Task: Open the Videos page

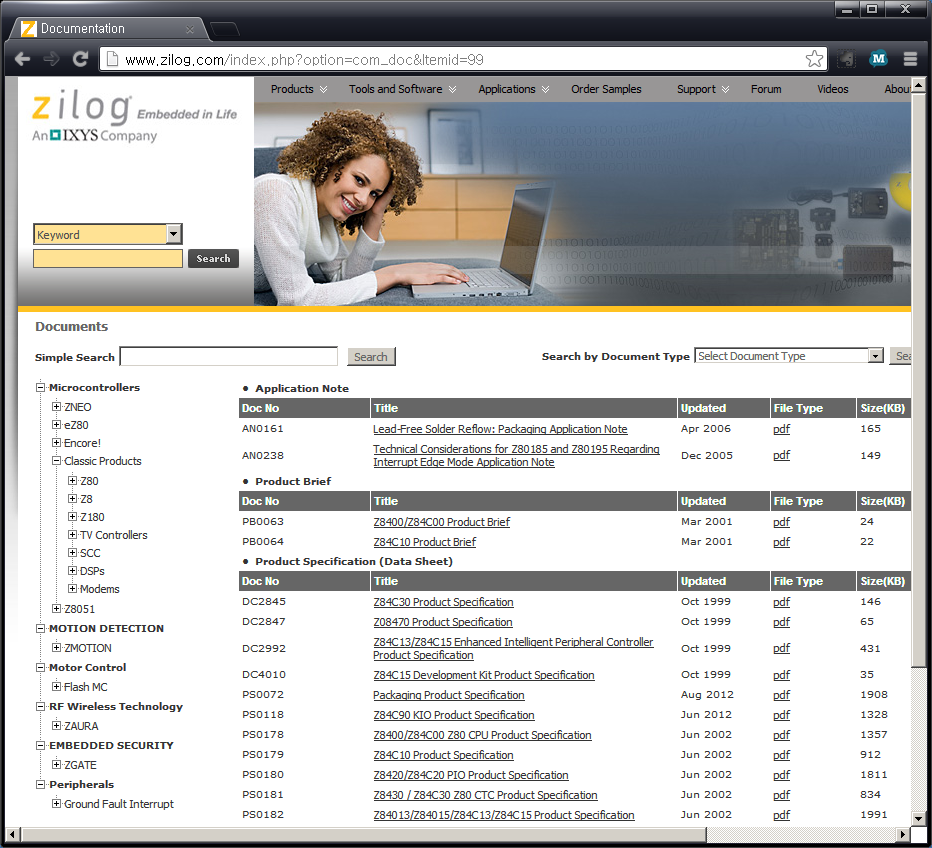Action: click(x=832, y=89)
